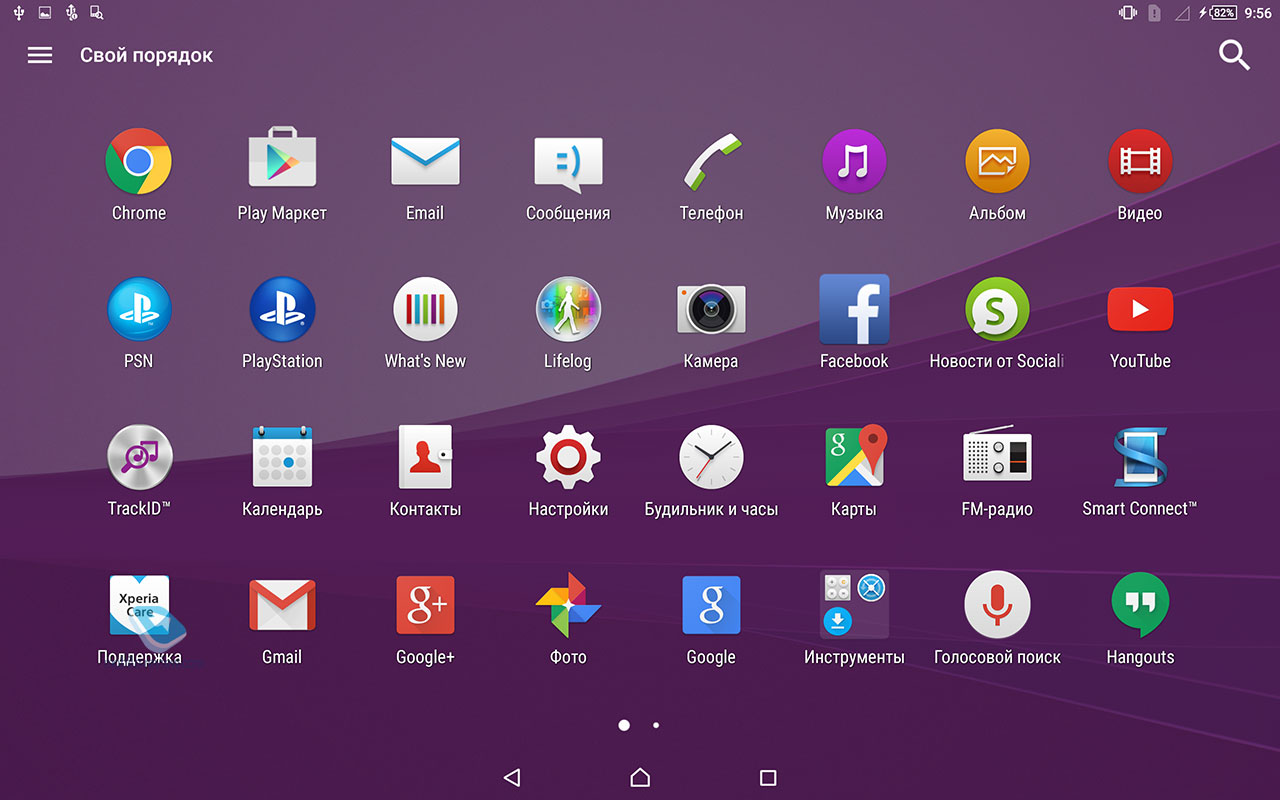Launch the Google search app
The width and height of the screenshot is (1280, 800).
click(711, 605)
